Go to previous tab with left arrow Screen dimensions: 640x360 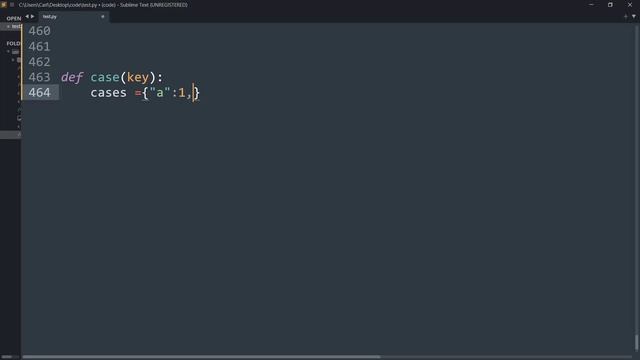pyautogui.click(x=27, y=16)
